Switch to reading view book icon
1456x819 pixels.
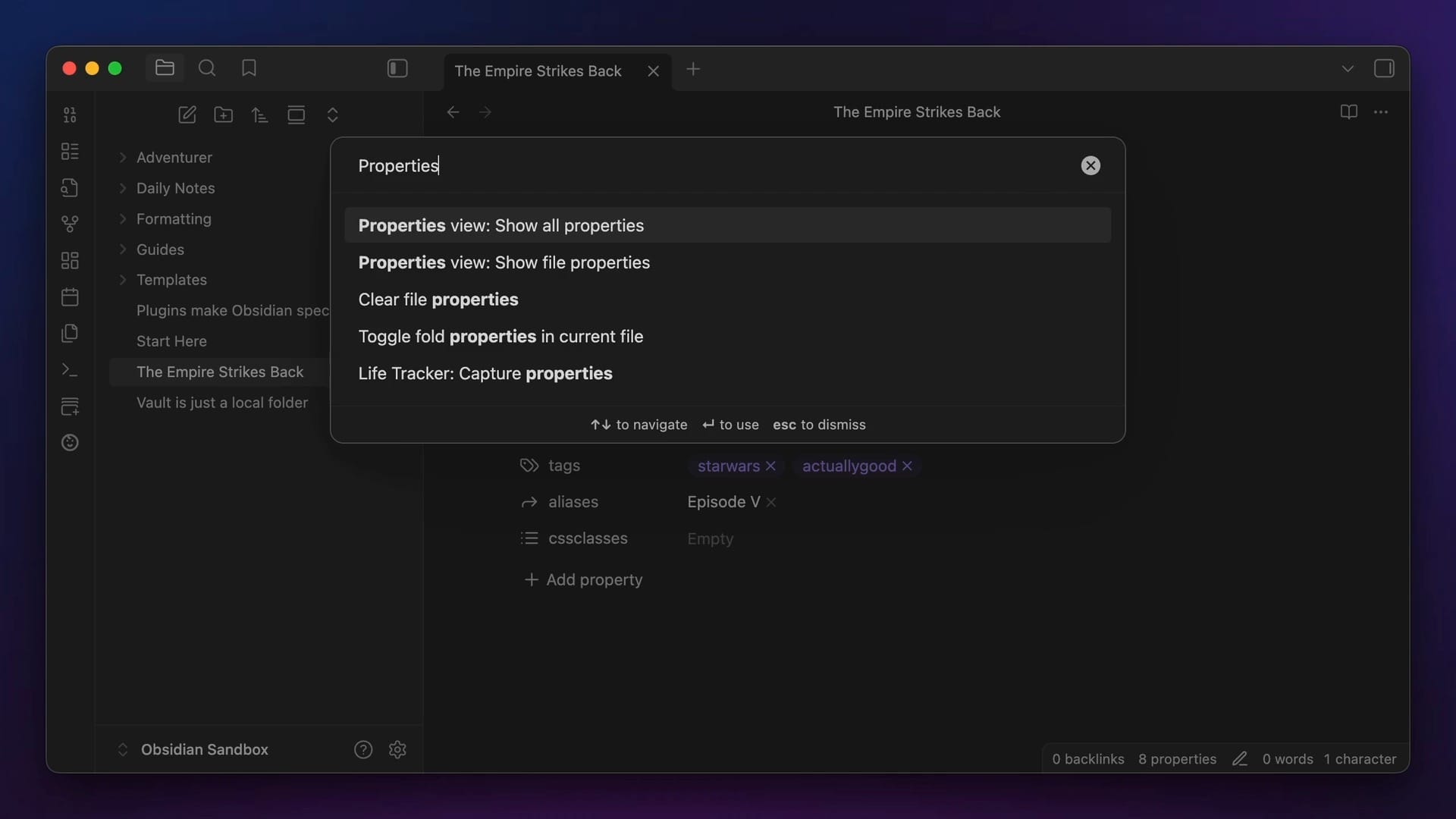tap(1348, 111)
